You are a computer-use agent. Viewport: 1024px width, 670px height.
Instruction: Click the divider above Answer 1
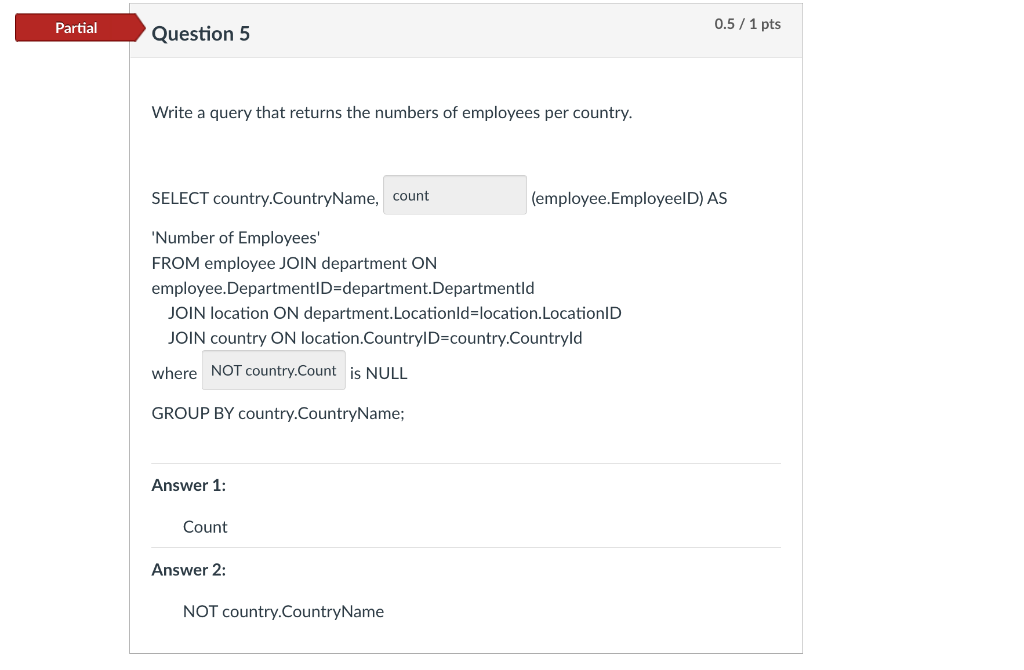pyautogui.click(x=465, y=462)
